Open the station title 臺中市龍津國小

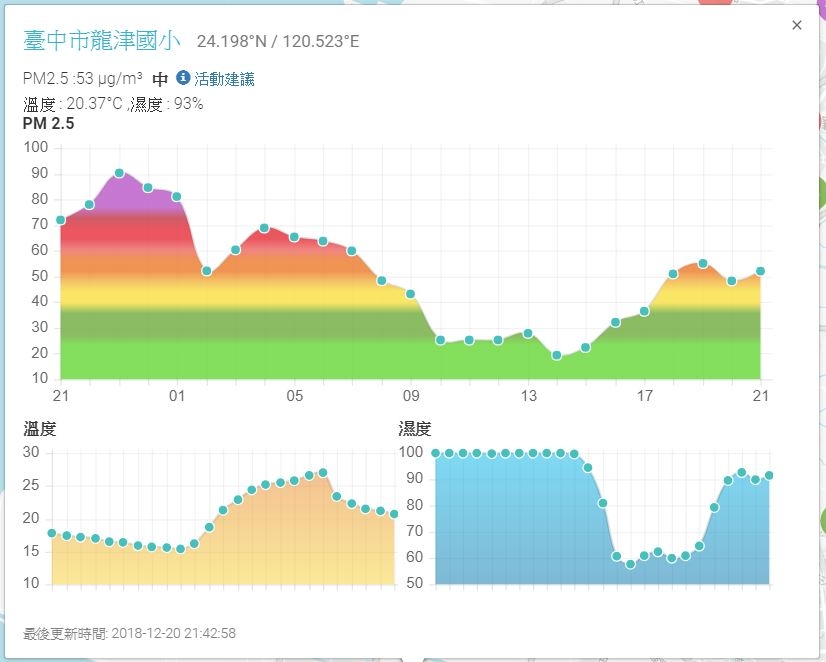[102, 41]
